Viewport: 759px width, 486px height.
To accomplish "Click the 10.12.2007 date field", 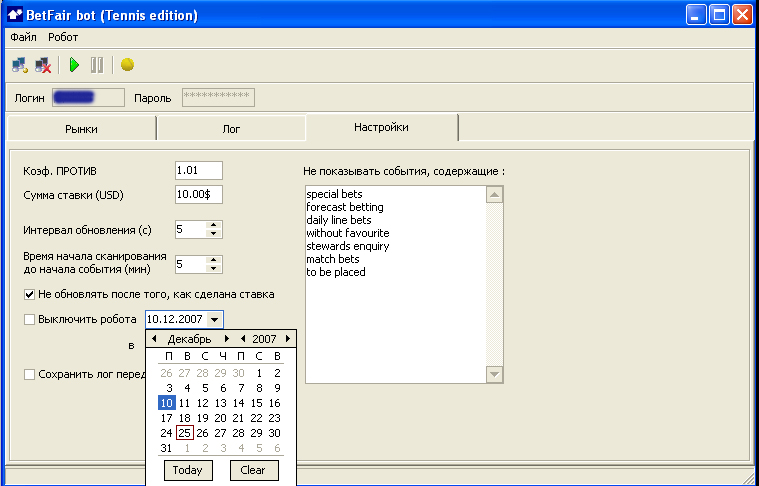I will (176, 319).
